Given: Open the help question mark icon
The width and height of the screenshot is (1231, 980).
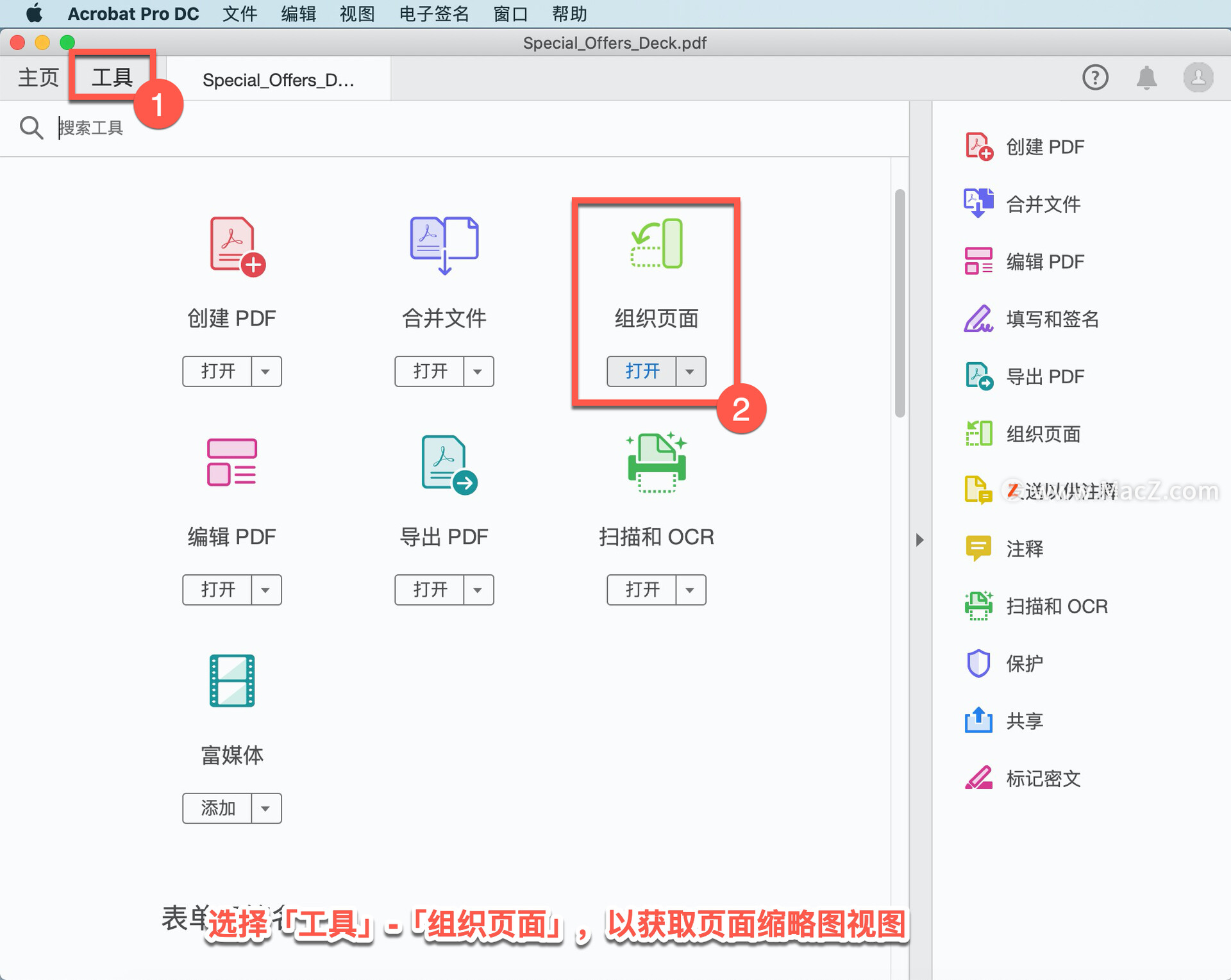Looking at the screenshot, I should tap(1095, 78).
